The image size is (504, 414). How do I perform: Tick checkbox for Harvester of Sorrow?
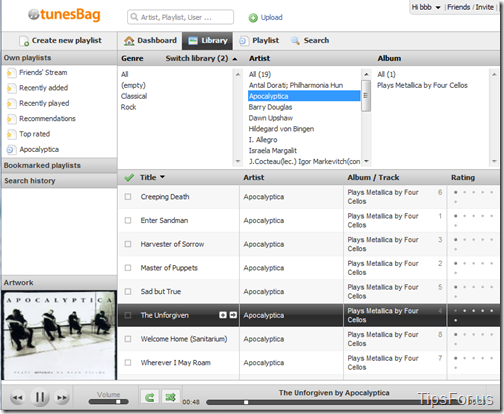point(128,244)
